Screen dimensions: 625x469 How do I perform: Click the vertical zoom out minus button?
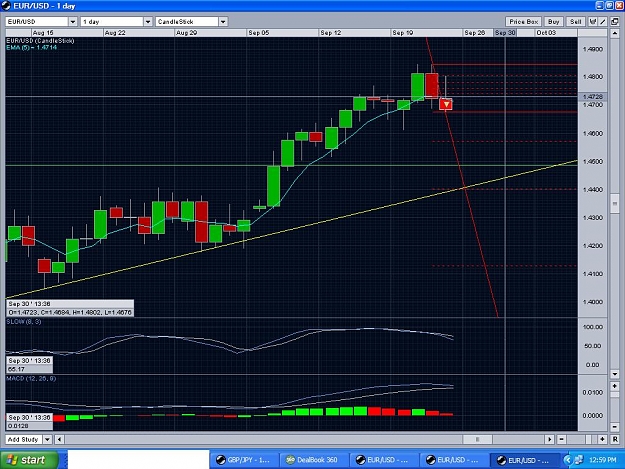(614, 426)
